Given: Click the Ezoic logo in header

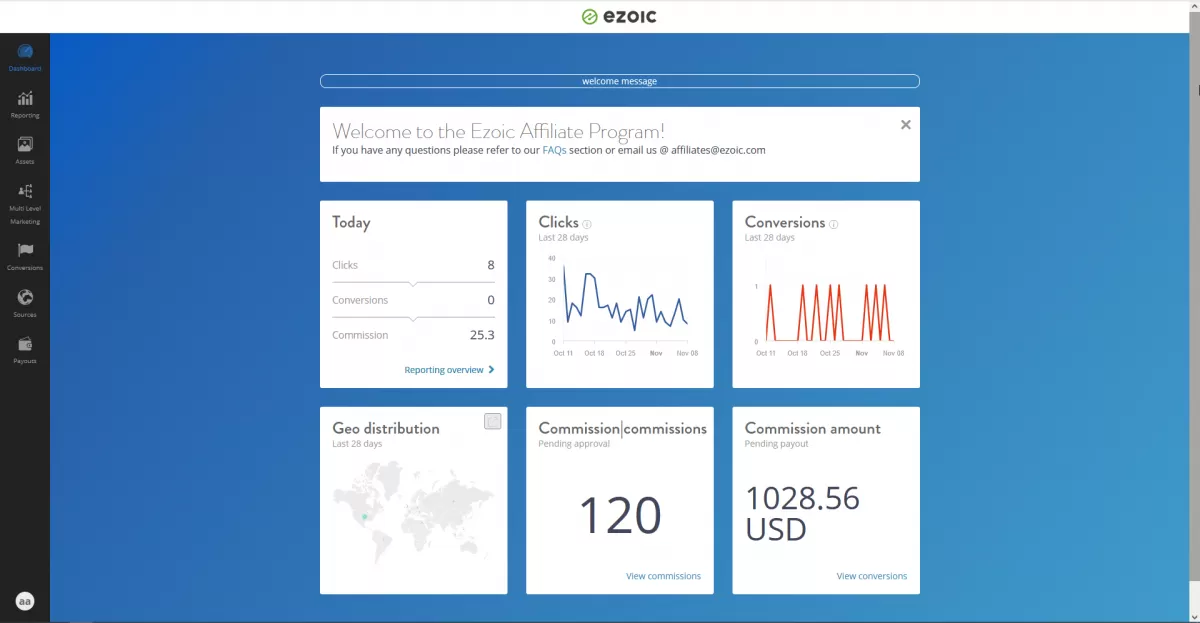Looking at the screenshot, I should pos(619,16).
